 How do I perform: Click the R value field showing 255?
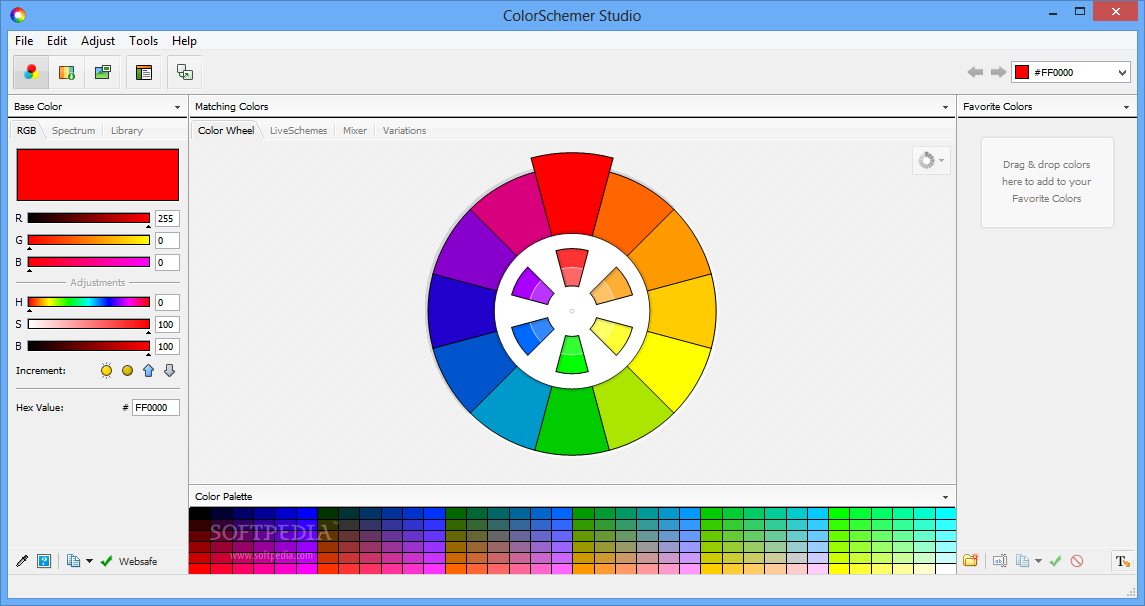pos(167,218)
